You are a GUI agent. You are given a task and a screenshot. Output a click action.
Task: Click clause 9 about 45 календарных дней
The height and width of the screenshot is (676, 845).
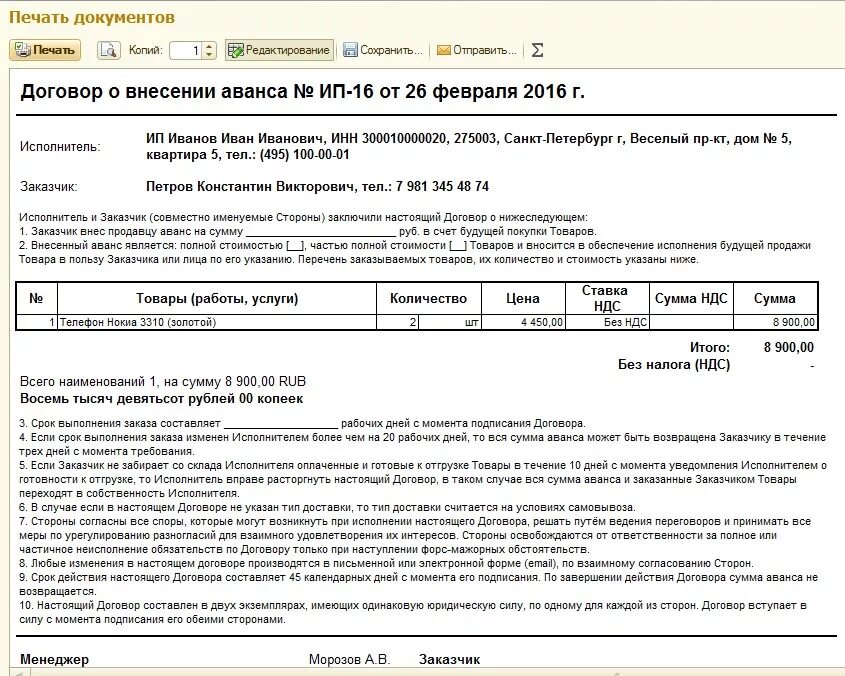[x=418, y=584]
